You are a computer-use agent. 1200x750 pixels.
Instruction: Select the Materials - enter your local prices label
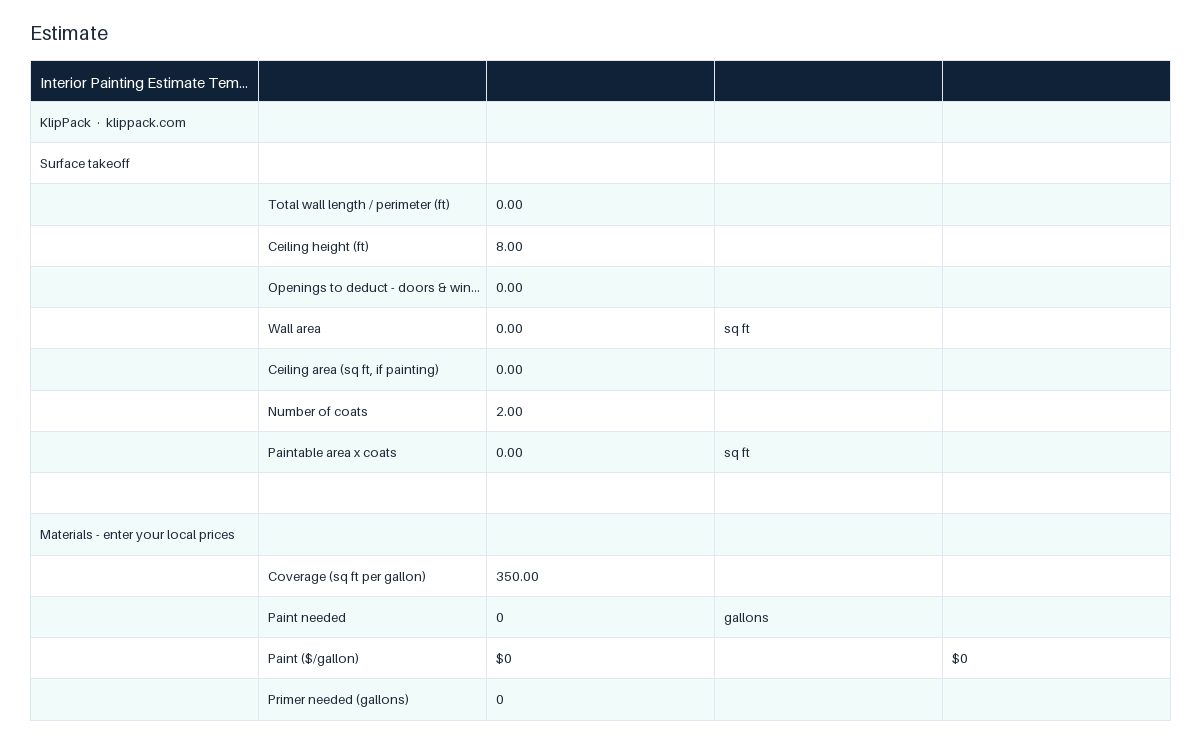click(137, 534)
